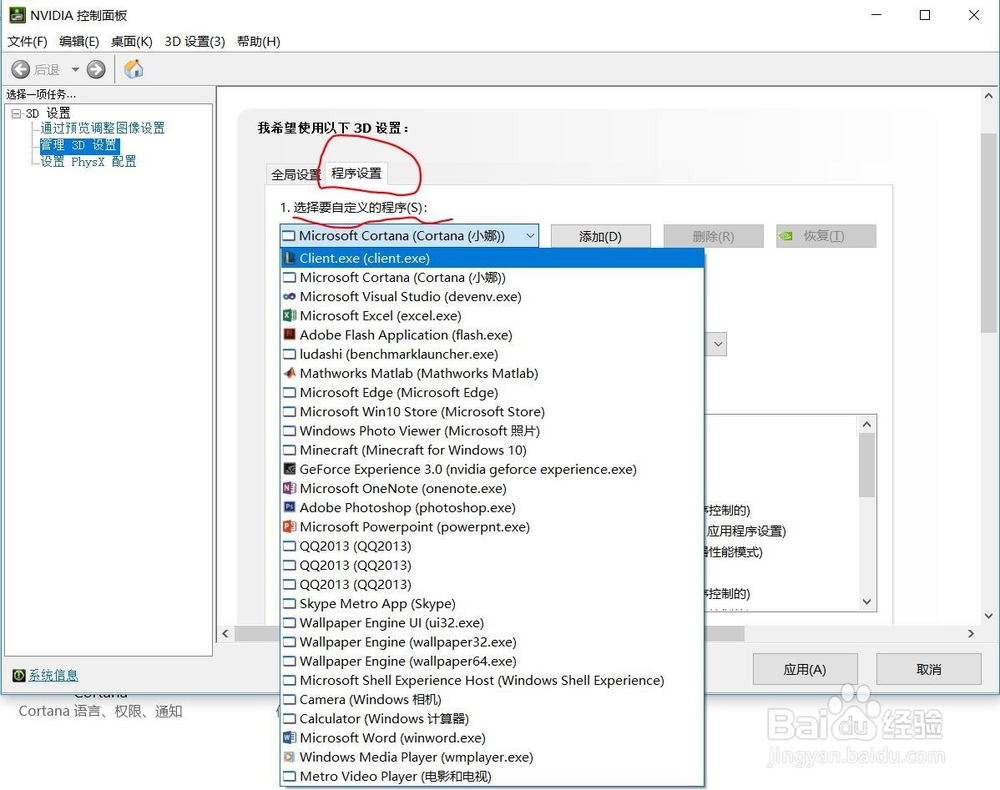This screenshot has height=790, width=1000.
Task: Select Mathworks Matlab entry
Action: (492, 373)
